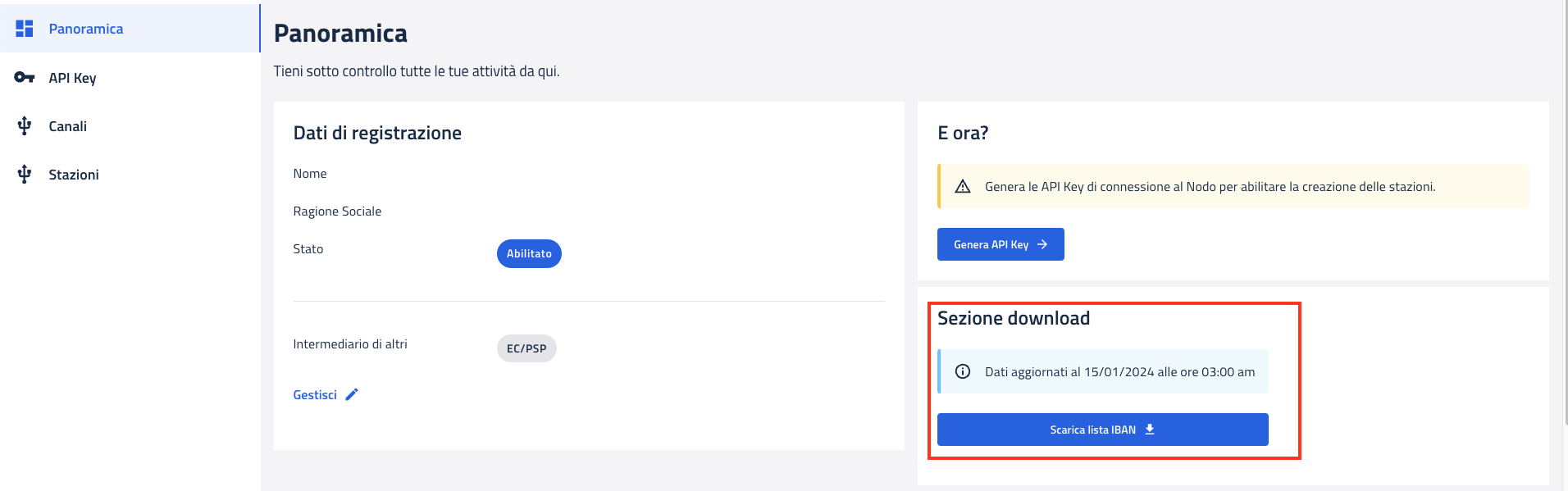Open the Panoramica sidebar menu item
This screenshot has height=491, width=1568.
click(x=86, y=29)
